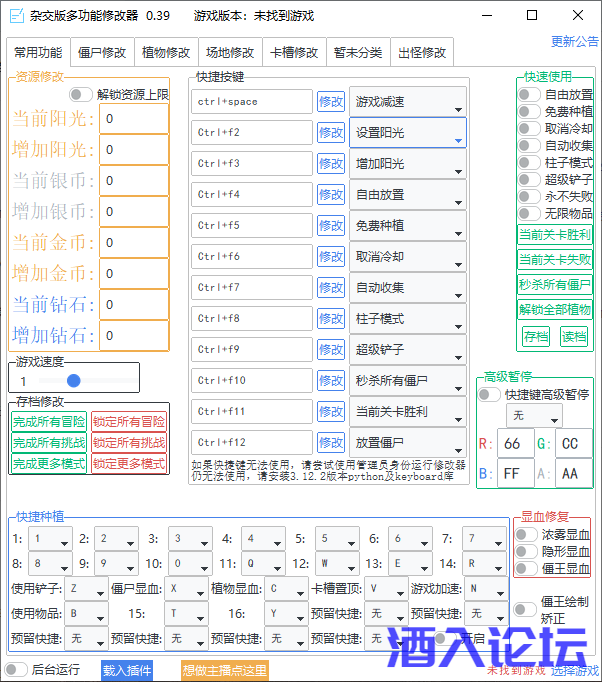Enable 隐形显血 switch

click(526, 551)
